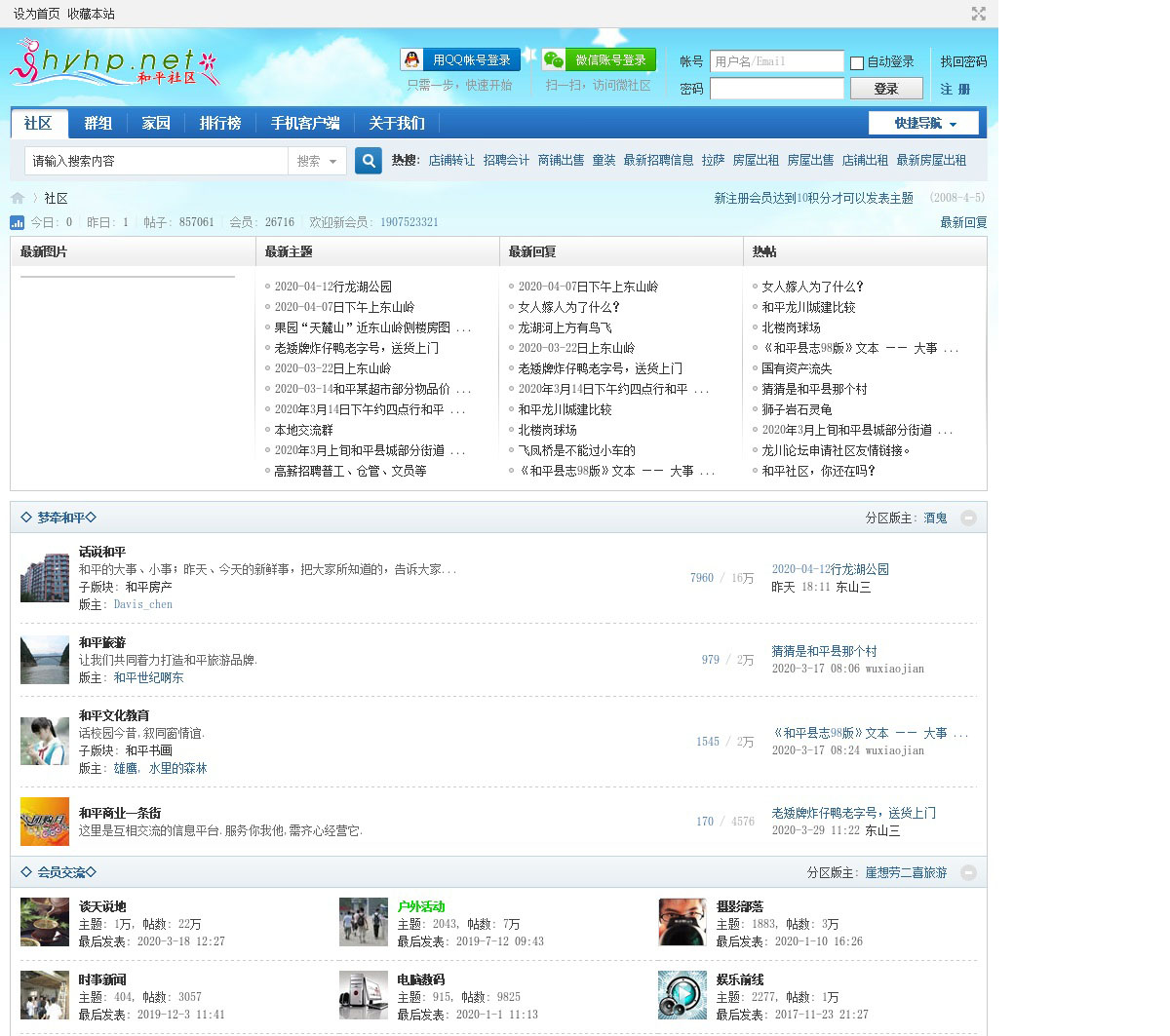Click the blue search magnifier button

[369, 161]
